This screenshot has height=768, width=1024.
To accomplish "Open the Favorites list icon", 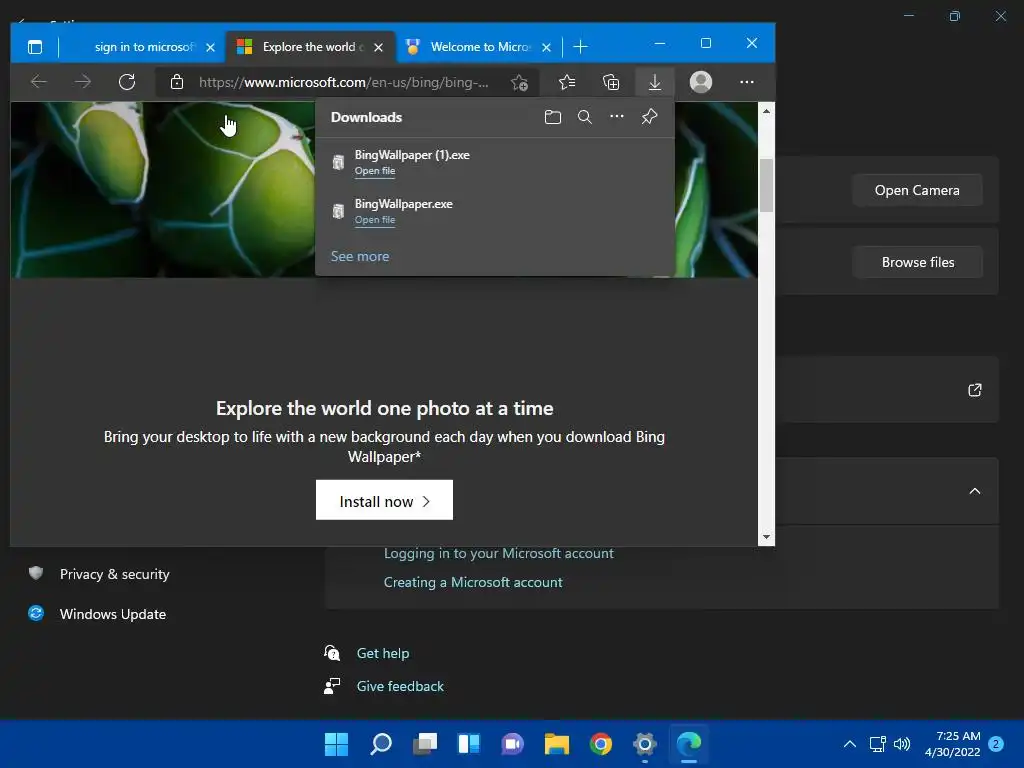I will pos(567,82).
